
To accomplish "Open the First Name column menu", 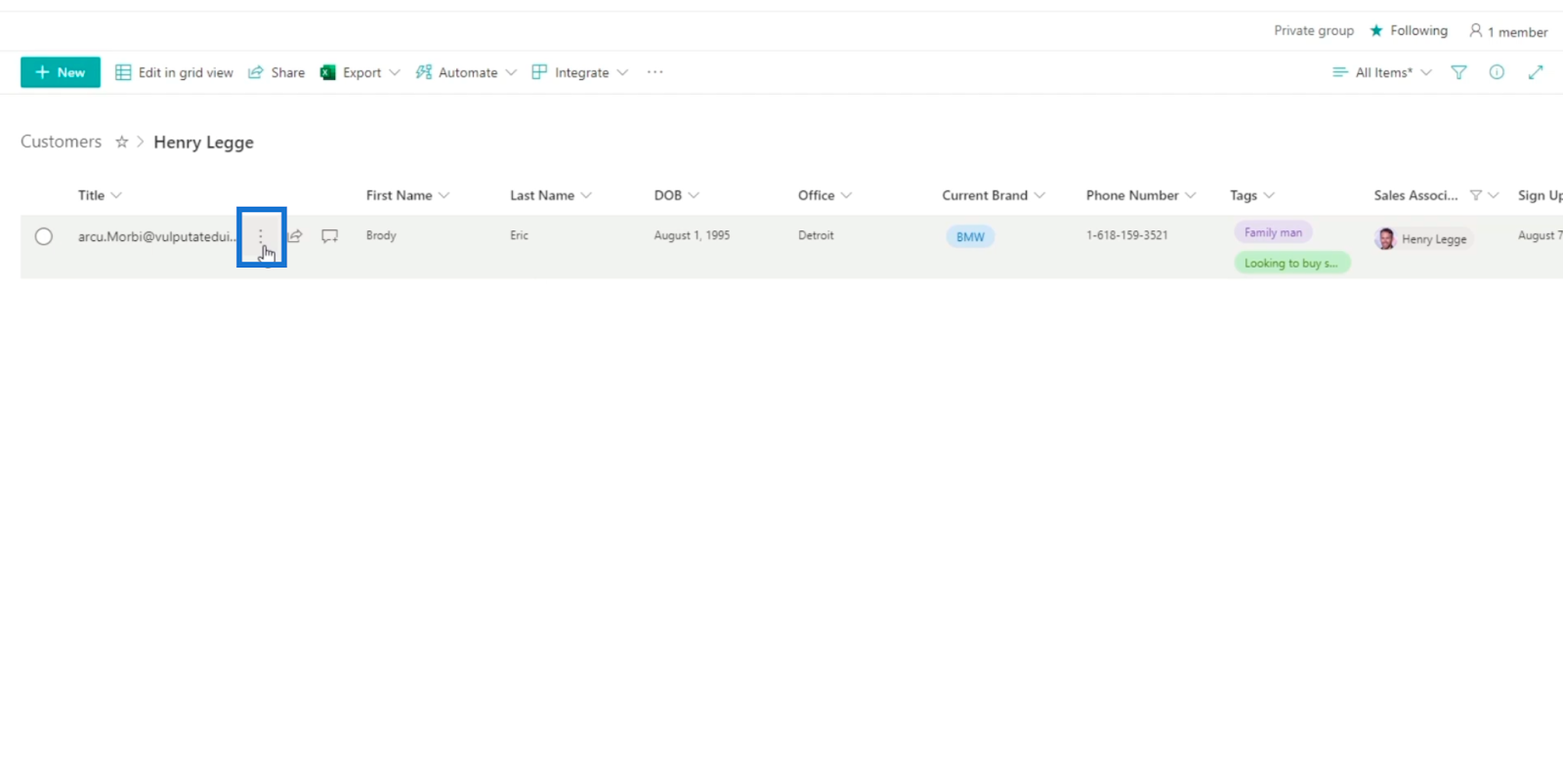I will click(407, 195).
